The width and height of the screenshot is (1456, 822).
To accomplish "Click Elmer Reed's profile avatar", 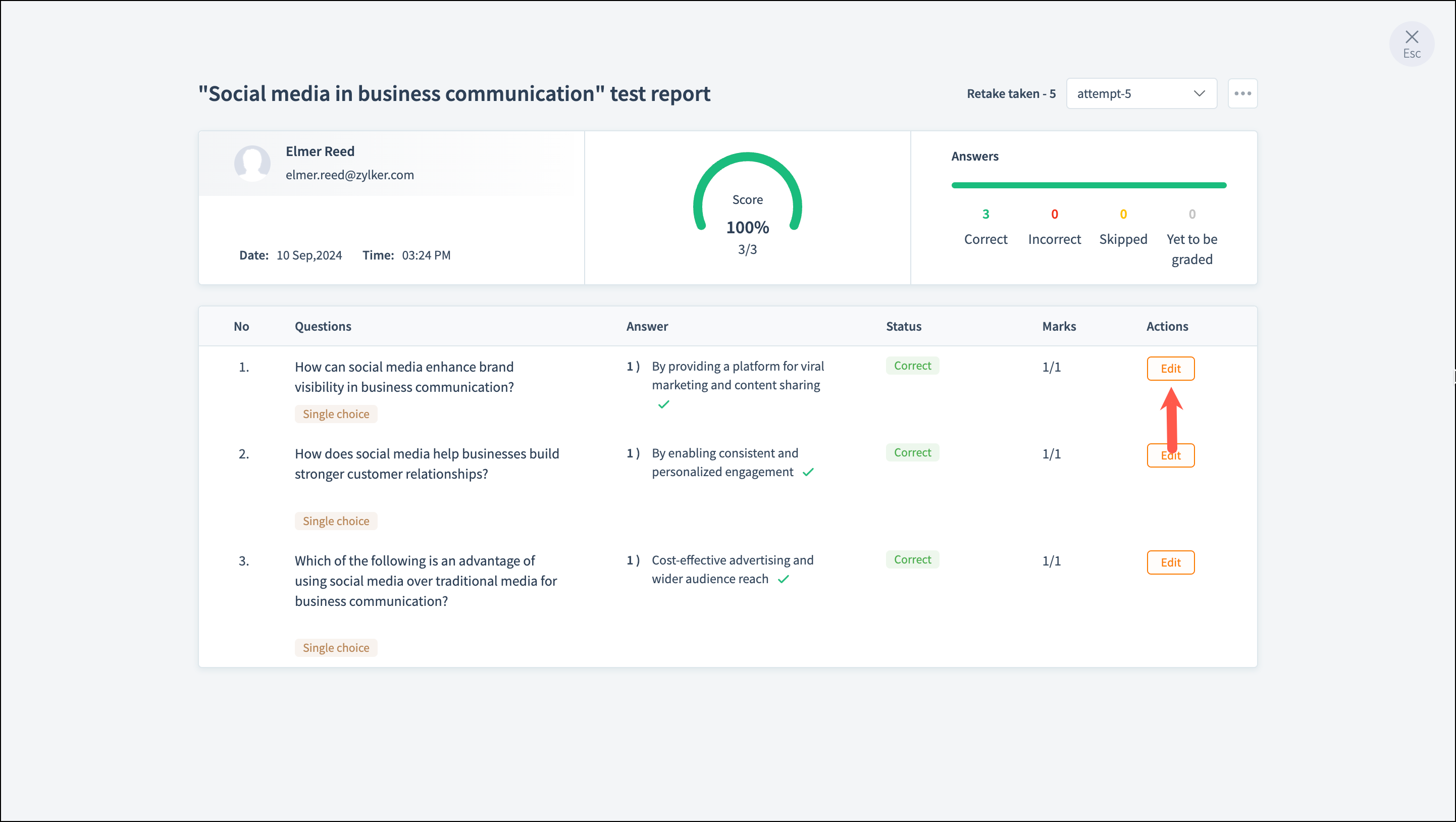I will pos(252,164).
